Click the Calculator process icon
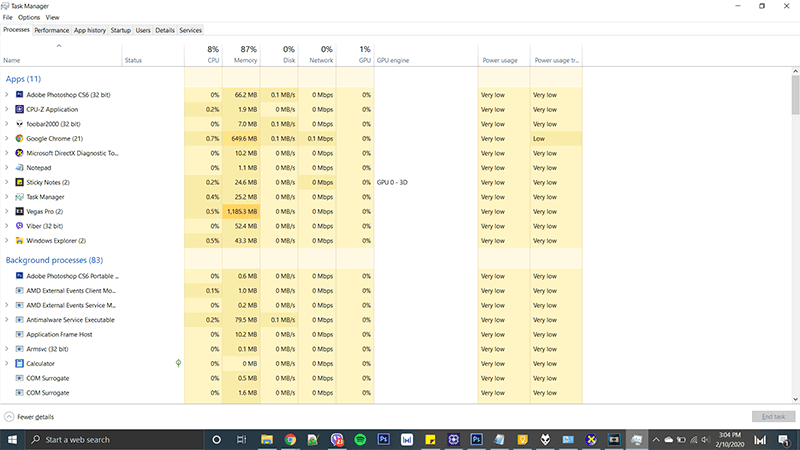The image size is (800, 450). point(19,364)
